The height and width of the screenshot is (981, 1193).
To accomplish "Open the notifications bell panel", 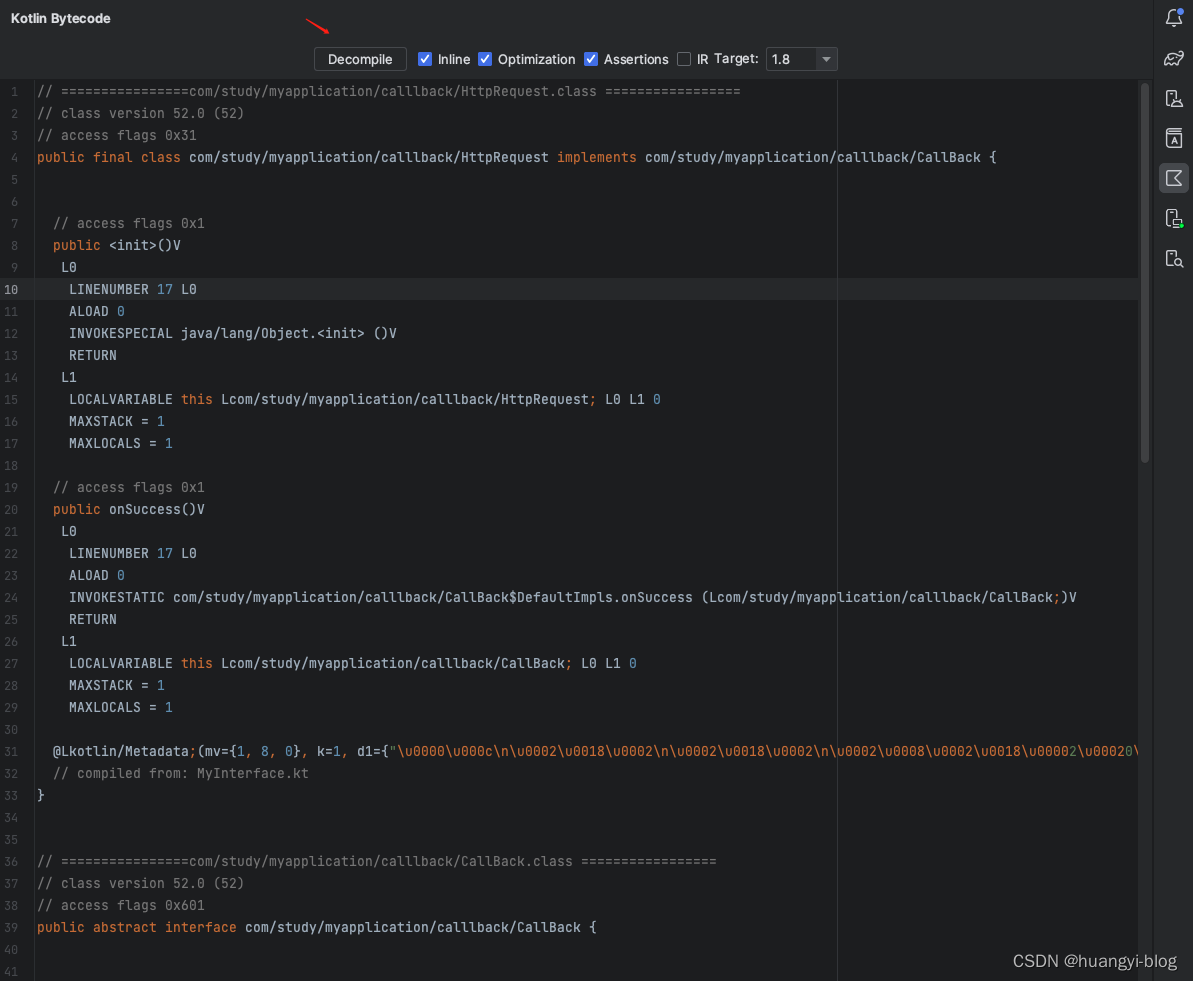I will (x=1173, y=17).
